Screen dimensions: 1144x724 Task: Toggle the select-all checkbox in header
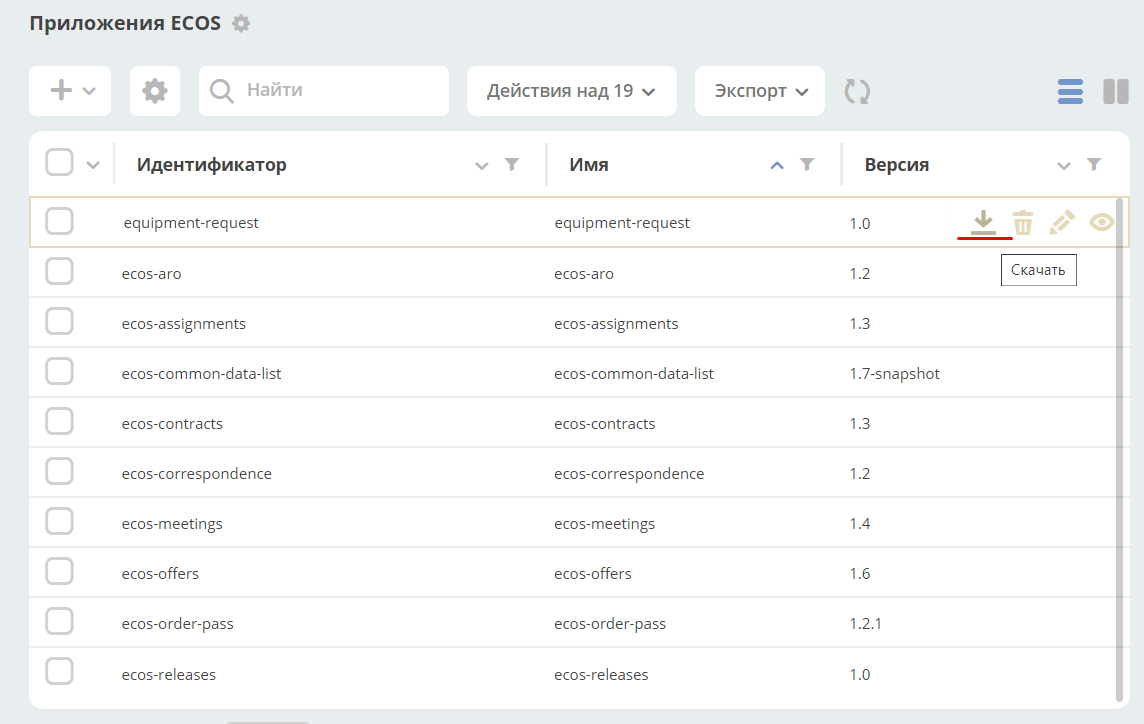click(59, 162)
